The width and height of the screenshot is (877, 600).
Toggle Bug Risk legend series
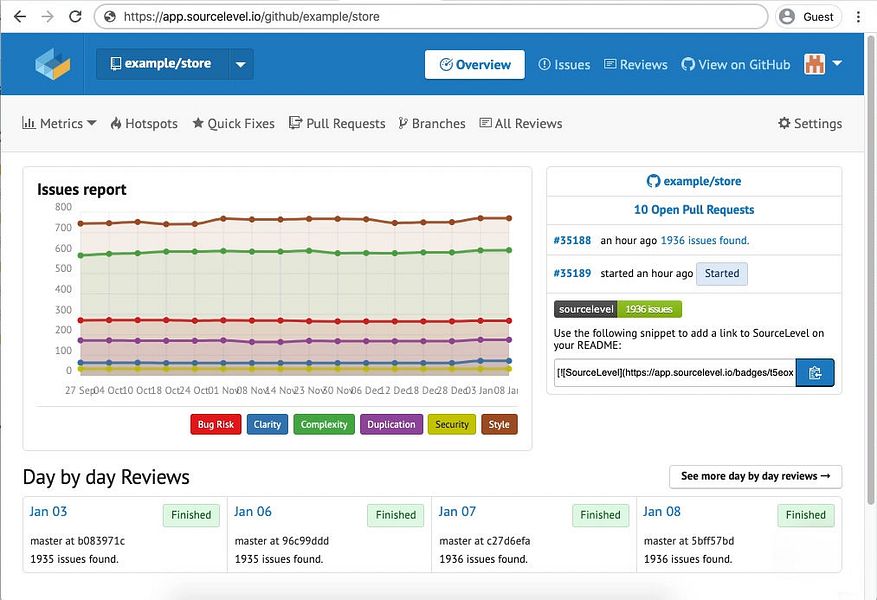pyautogui.click(x=215, y=424)
